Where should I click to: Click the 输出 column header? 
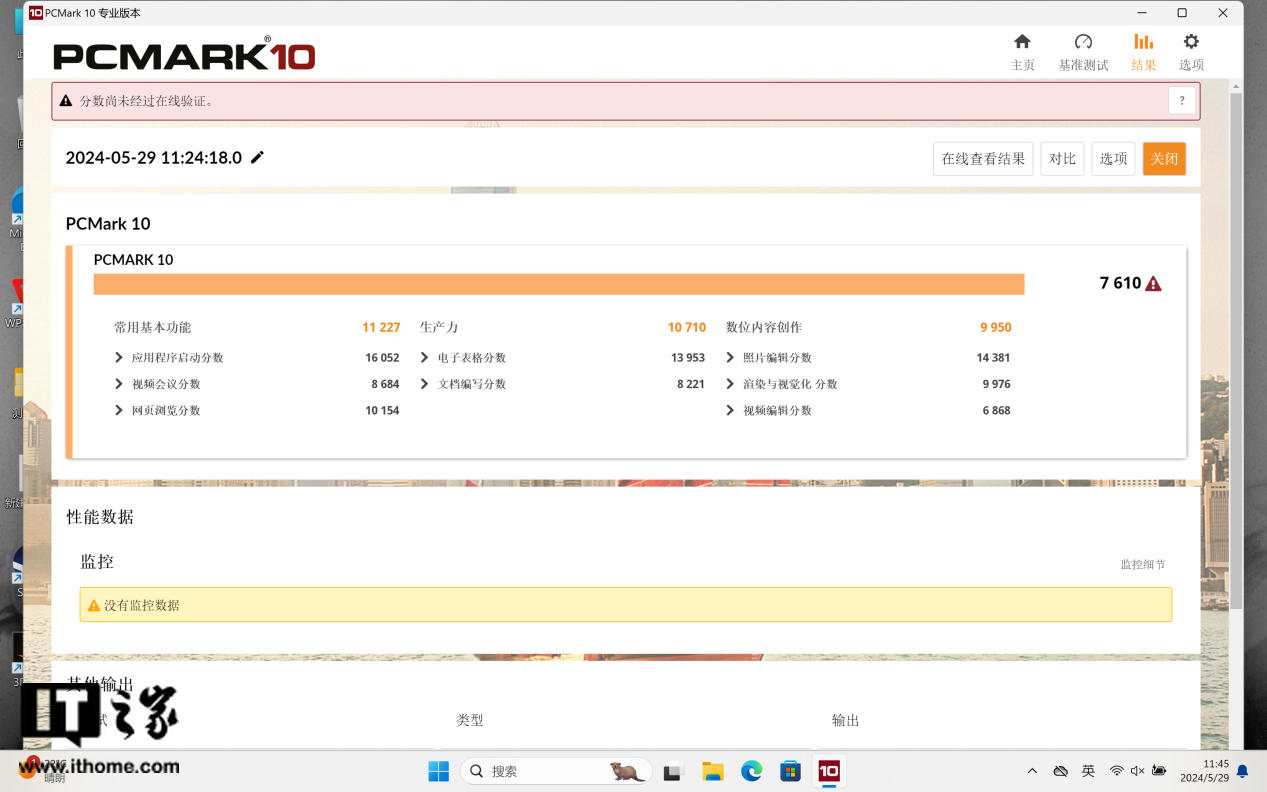pyautogui.click(x=846, y=720)
